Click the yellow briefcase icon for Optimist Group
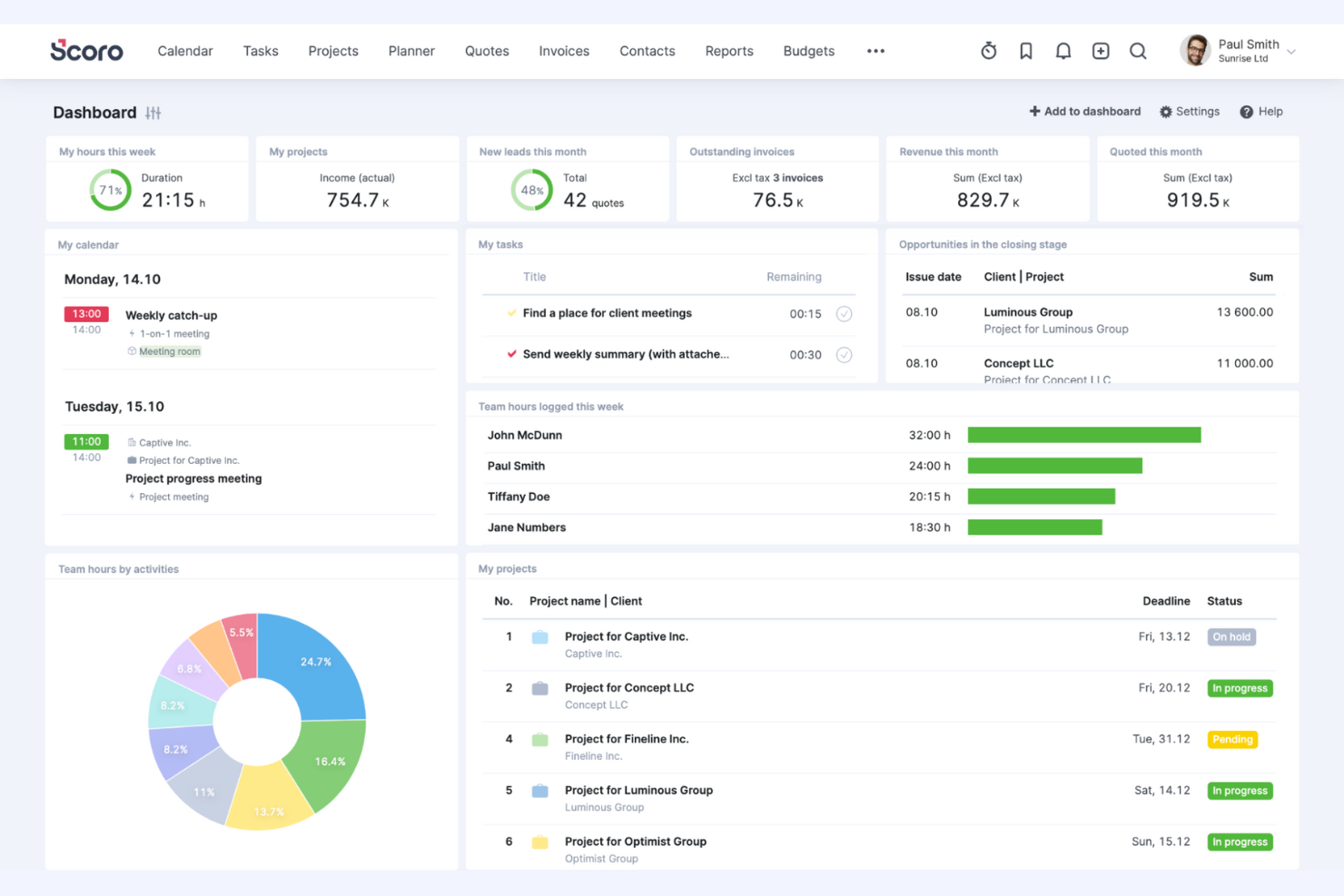The image size is (1344, 896). point(540,842)
